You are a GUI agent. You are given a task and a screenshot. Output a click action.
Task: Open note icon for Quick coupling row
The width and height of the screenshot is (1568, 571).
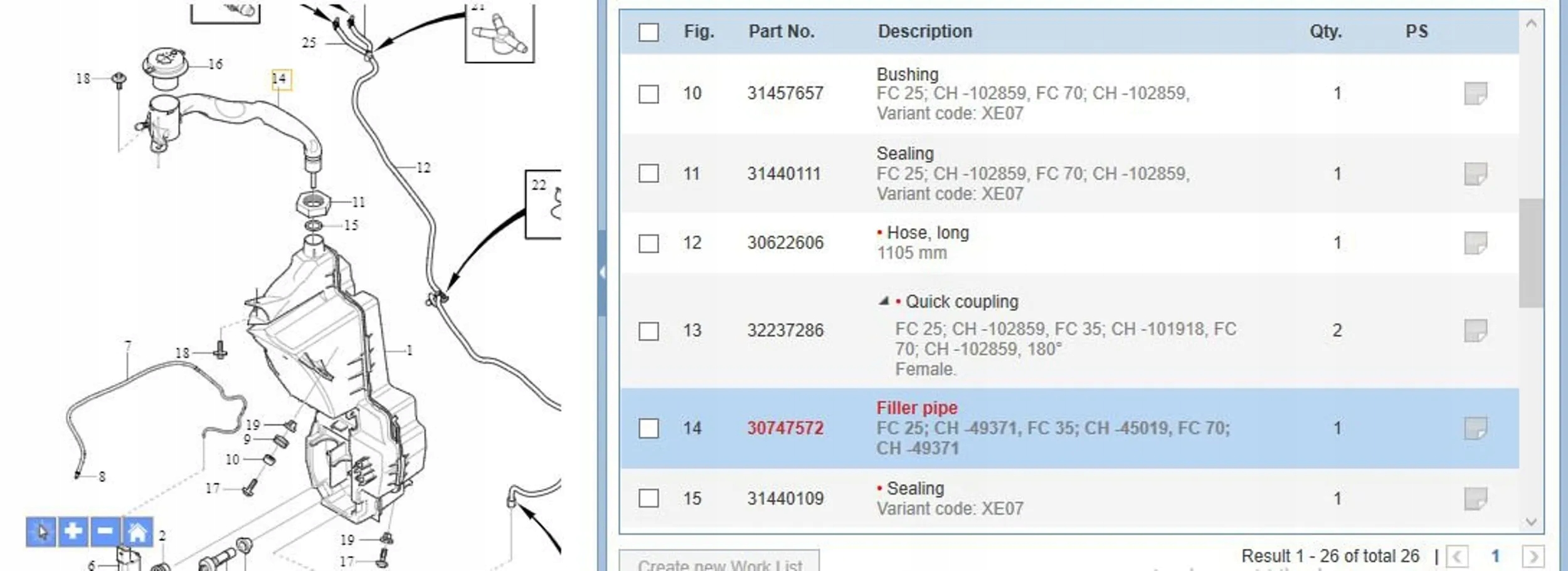point(1475,330)
